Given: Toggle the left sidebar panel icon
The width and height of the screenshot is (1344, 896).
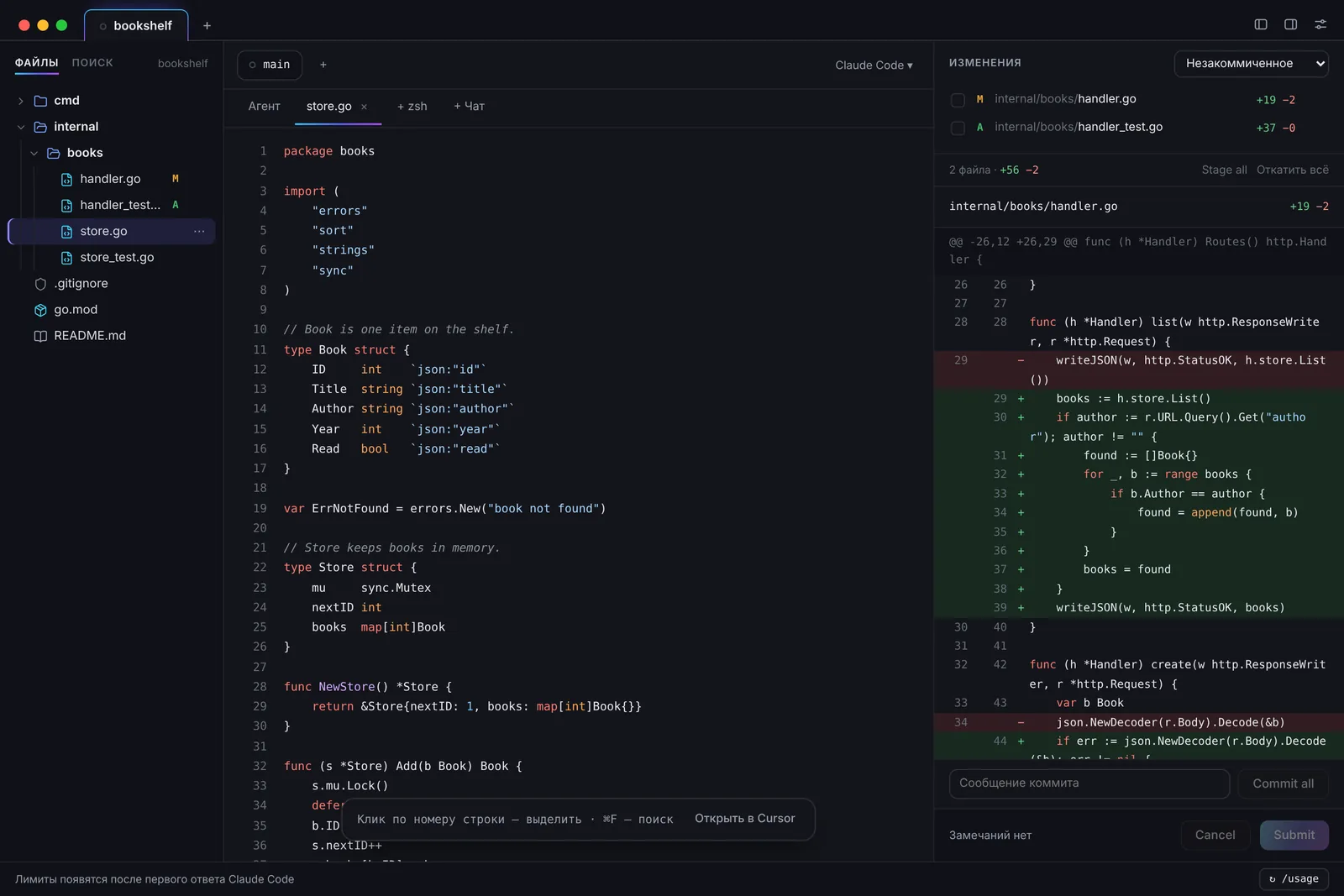Looking at the screenshot, I should 1261,24.
